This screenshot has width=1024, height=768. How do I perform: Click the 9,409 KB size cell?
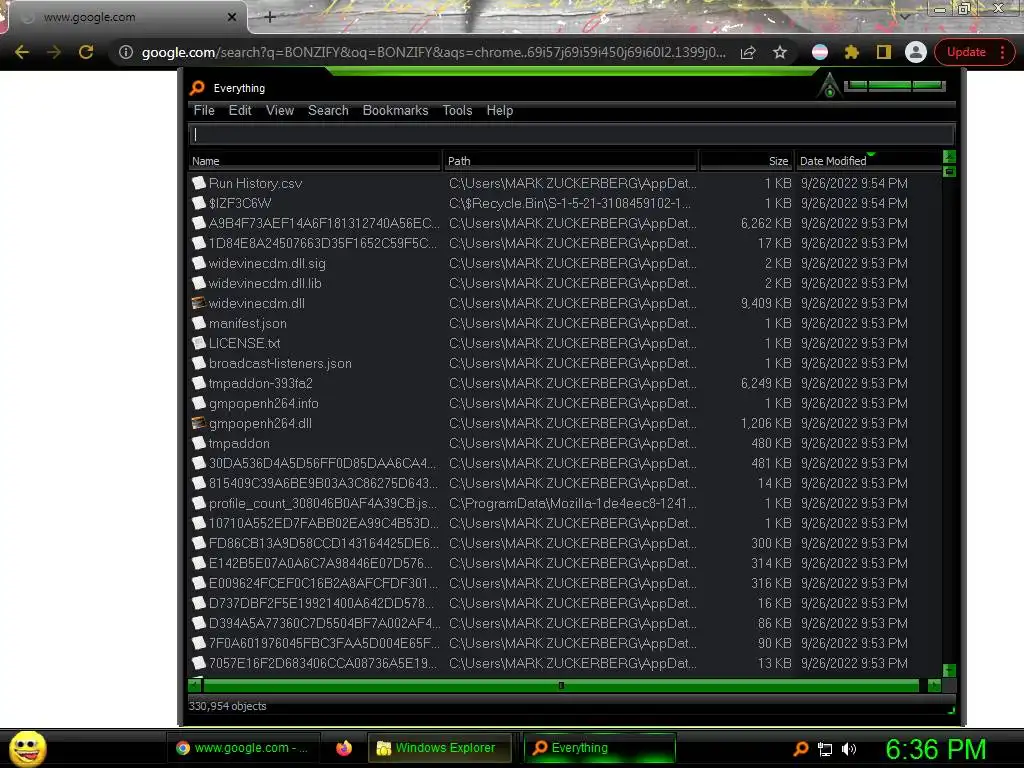(765, 303)
